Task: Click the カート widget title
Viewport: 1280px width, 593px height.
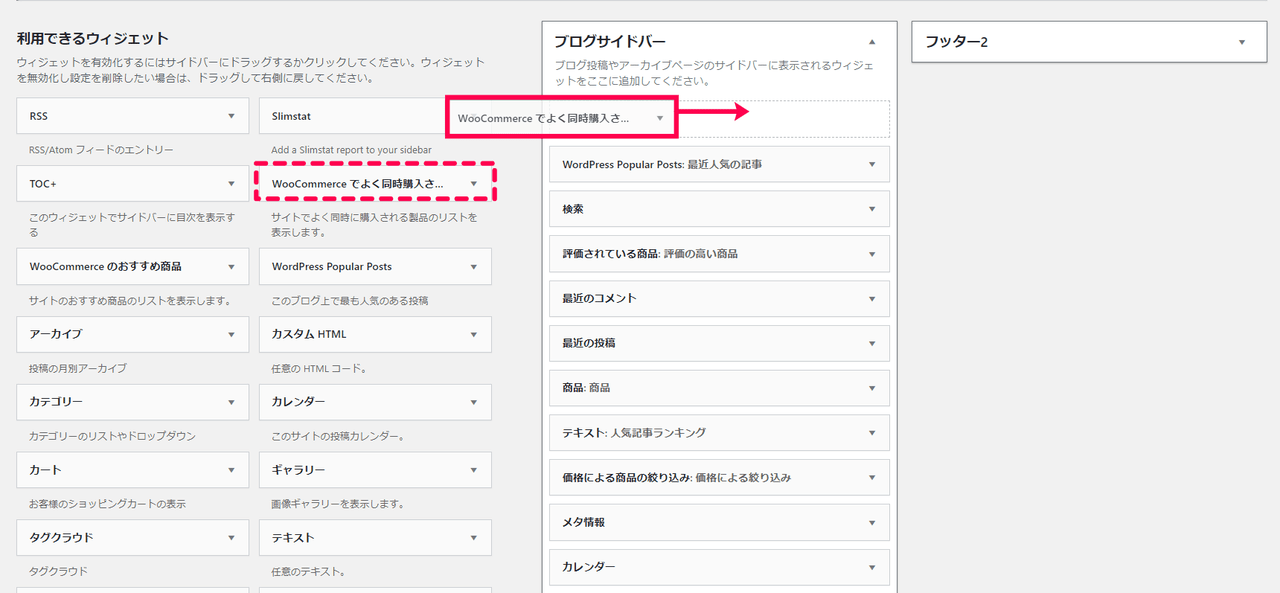Action: [45, 470]
